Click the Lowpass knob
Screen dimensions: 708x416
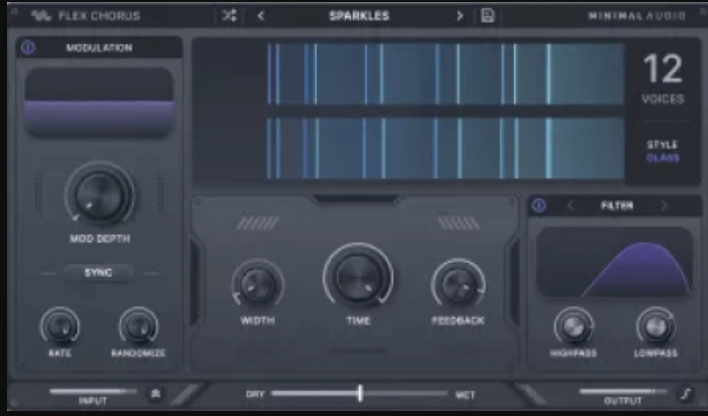(656, 326)
